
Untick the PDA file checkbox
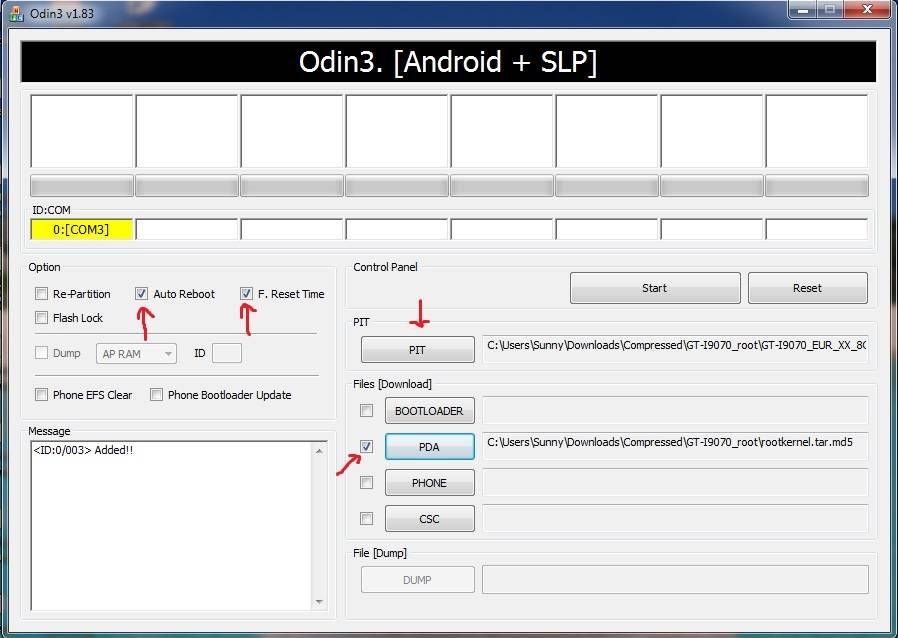tap(367, 446)
